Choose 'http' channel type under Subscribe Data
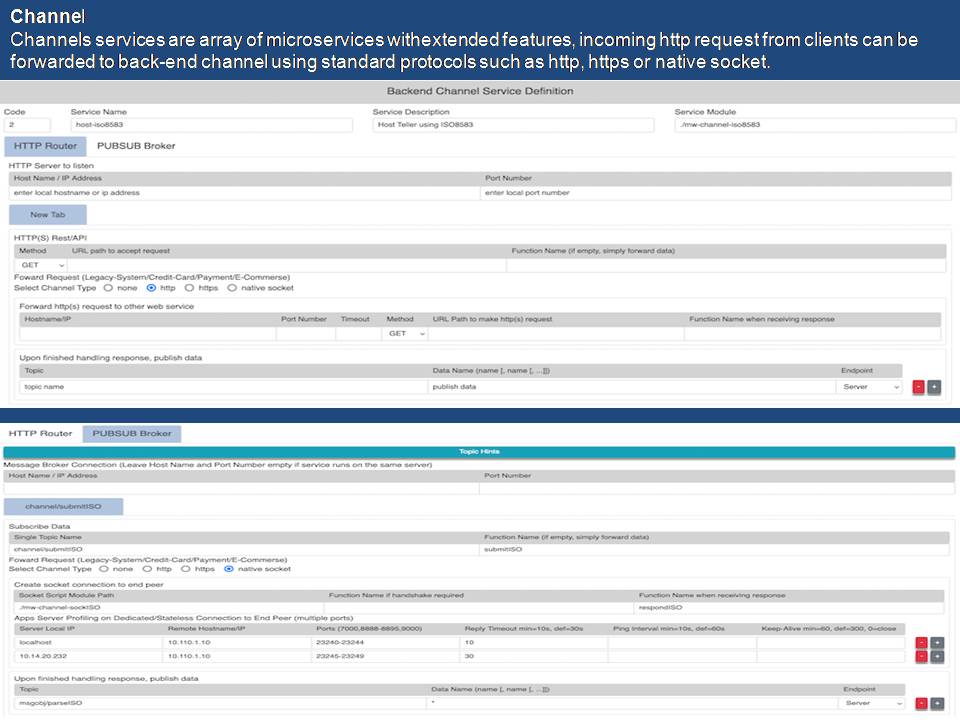 point(149,569)
